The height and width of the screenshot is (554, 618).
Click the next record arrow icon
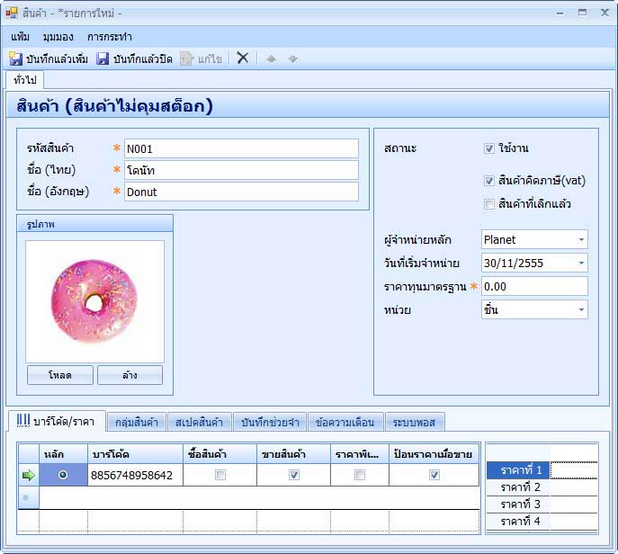point(292,59)
